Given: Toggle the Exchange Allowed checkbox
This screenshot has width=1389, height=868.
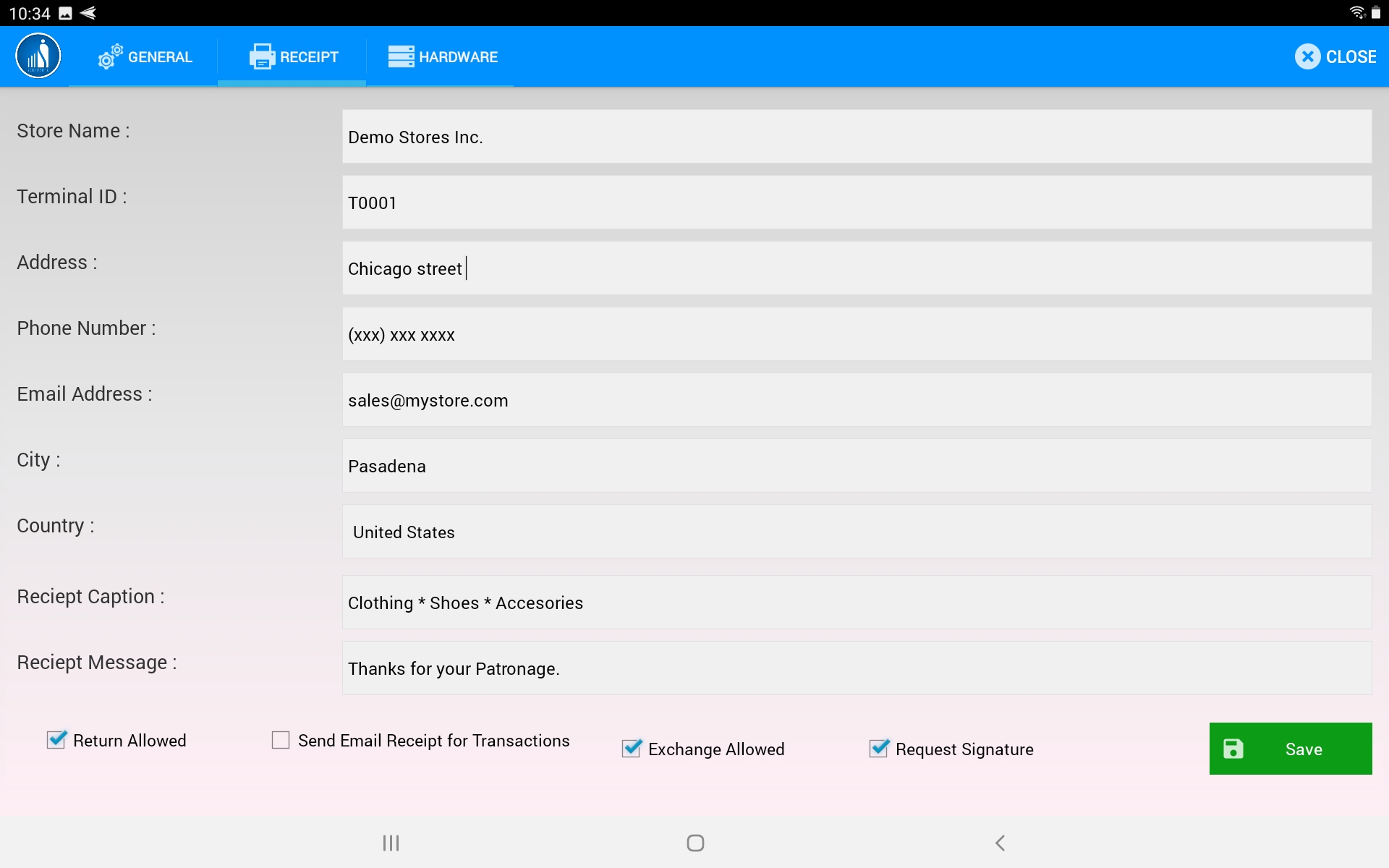Looking at the screenshot, I should (632, 749).
